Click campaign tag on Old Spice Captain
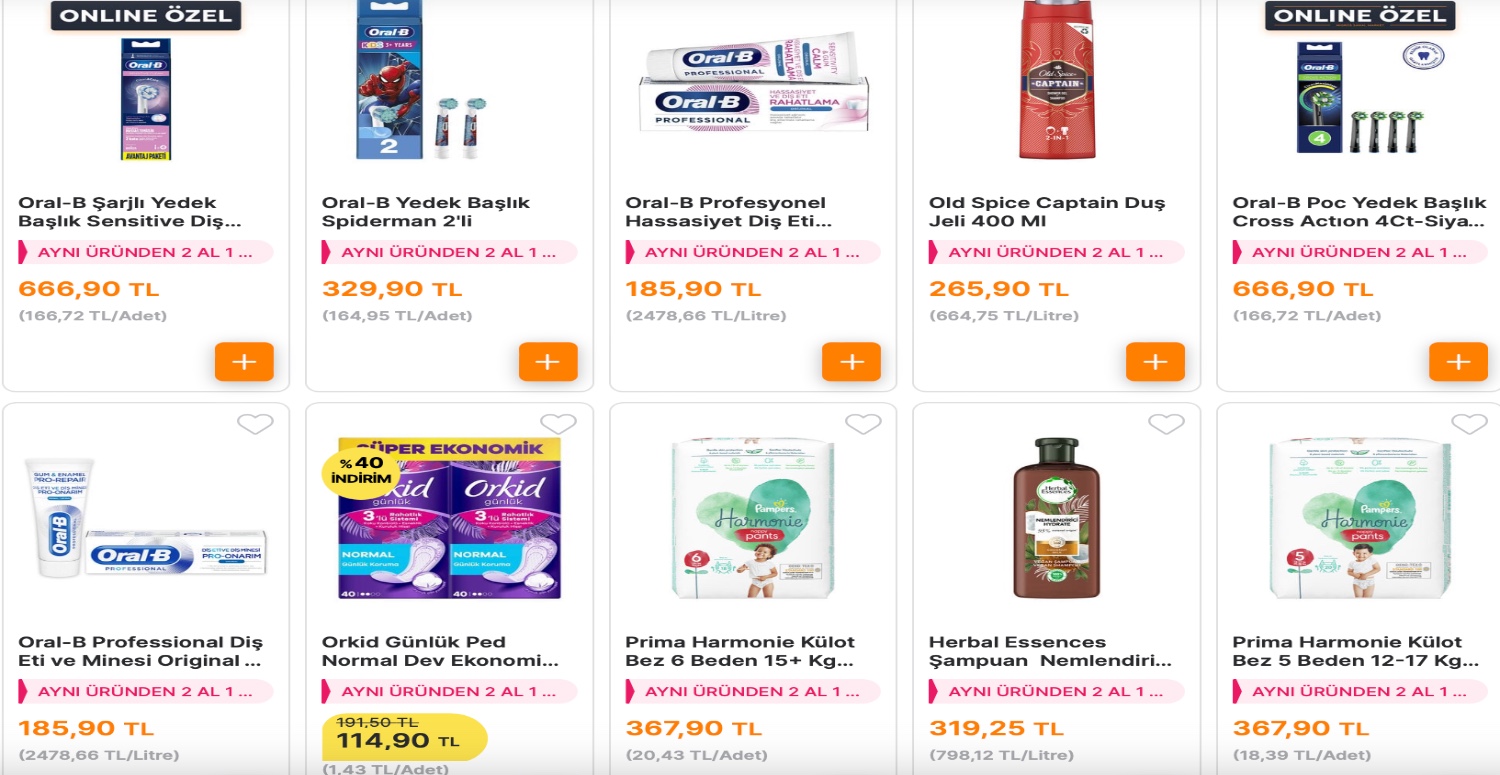Screen dimensions: 1500x775 [1056, 252]
